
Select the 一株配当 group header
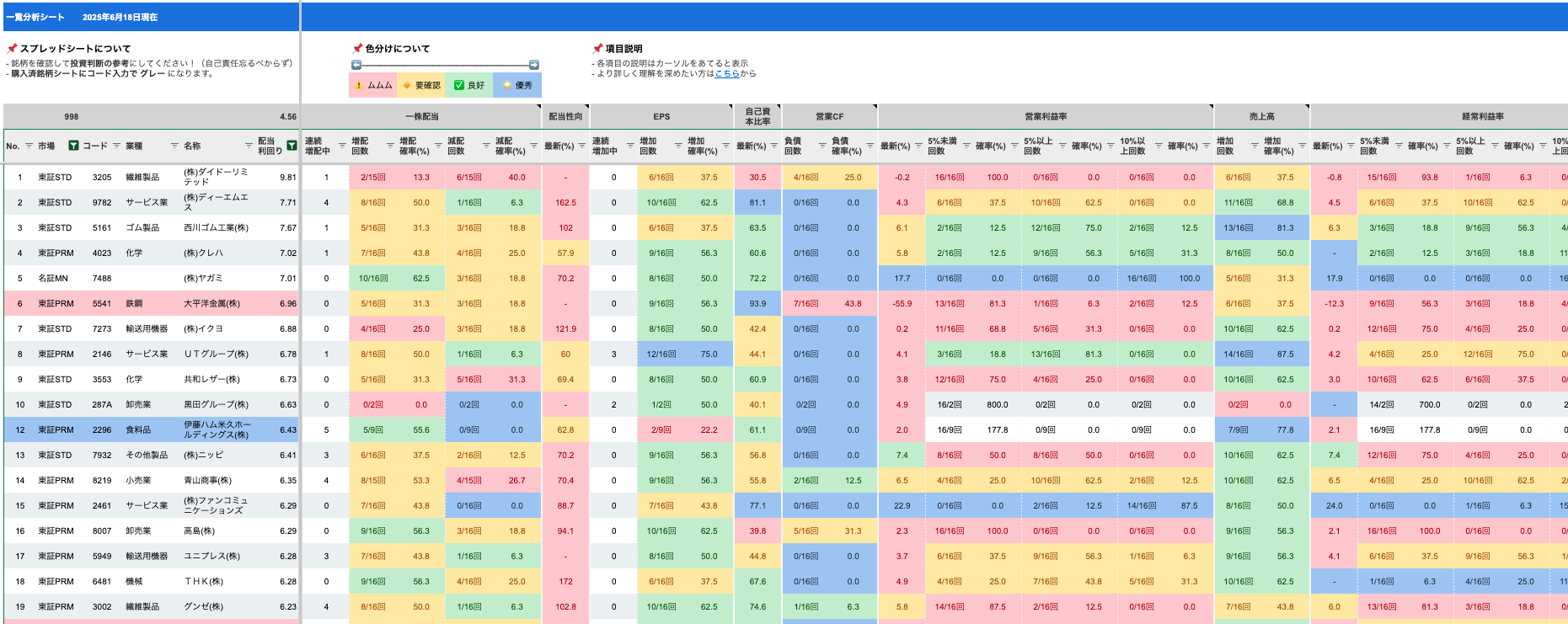click(x=421, y=116)
